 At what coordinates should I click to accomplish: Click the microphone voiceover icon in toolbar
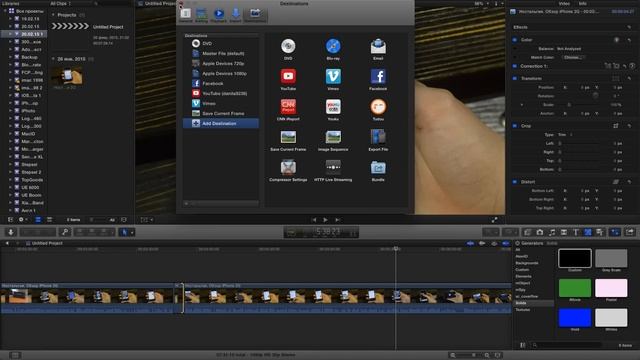pos(11,232)
